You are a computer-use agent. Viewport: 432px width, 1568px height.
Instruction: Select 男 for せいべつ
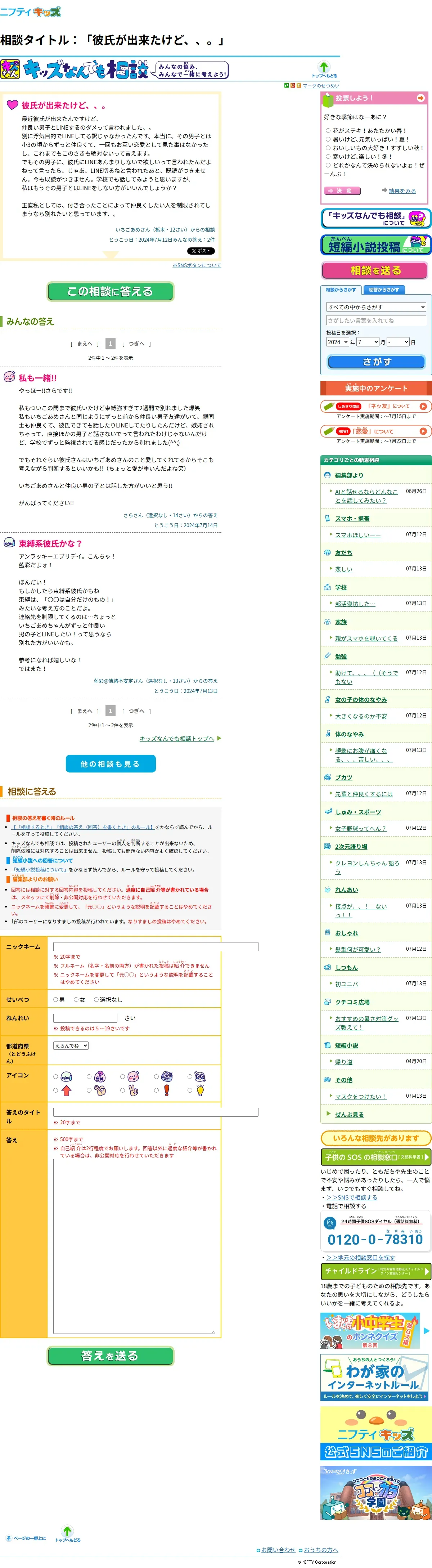pos(55,999)
